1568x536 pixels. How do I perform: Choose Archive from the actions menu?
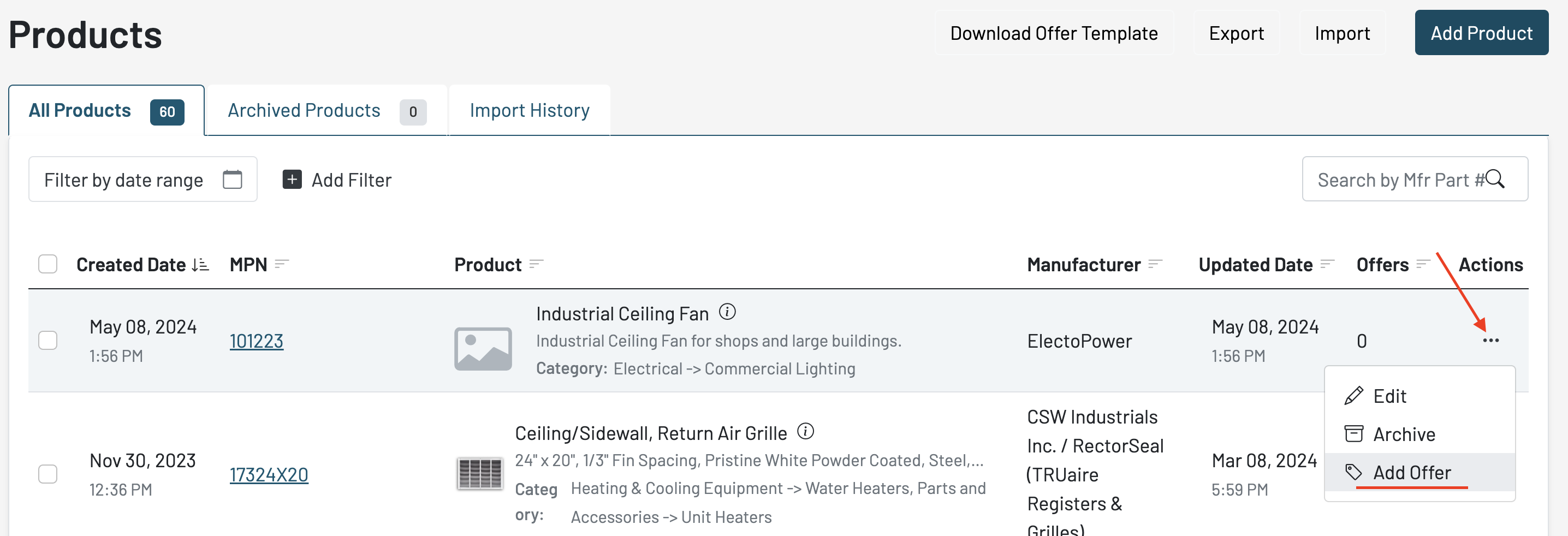point(1419,434)
